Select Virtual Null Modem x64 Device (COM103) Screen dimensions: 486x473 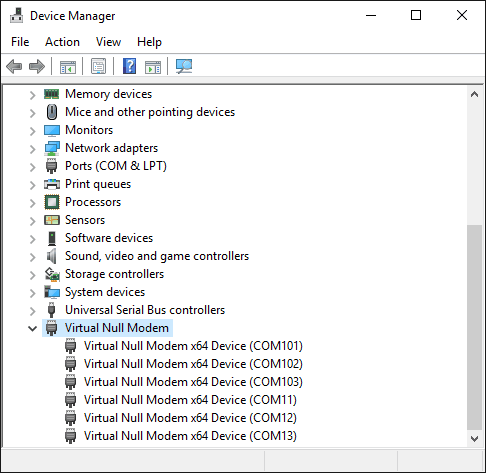[193, 382]
